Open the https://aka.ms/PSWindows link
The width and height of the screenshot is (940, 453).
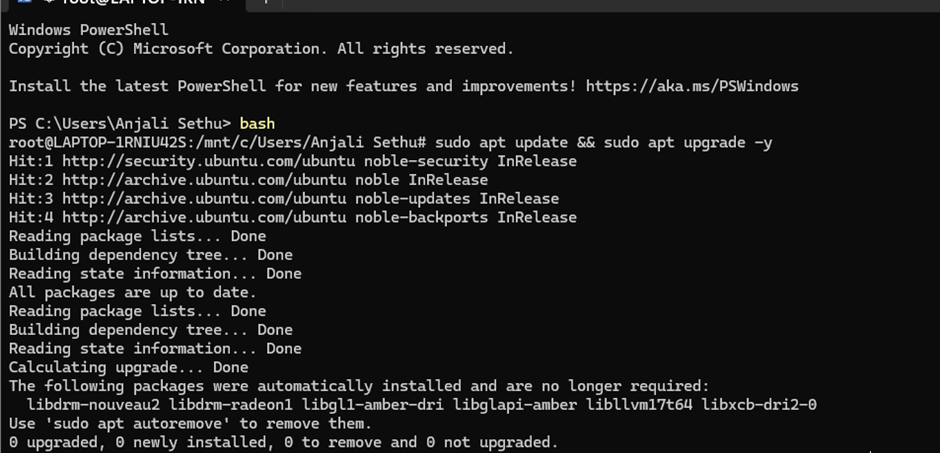[692, 86]
